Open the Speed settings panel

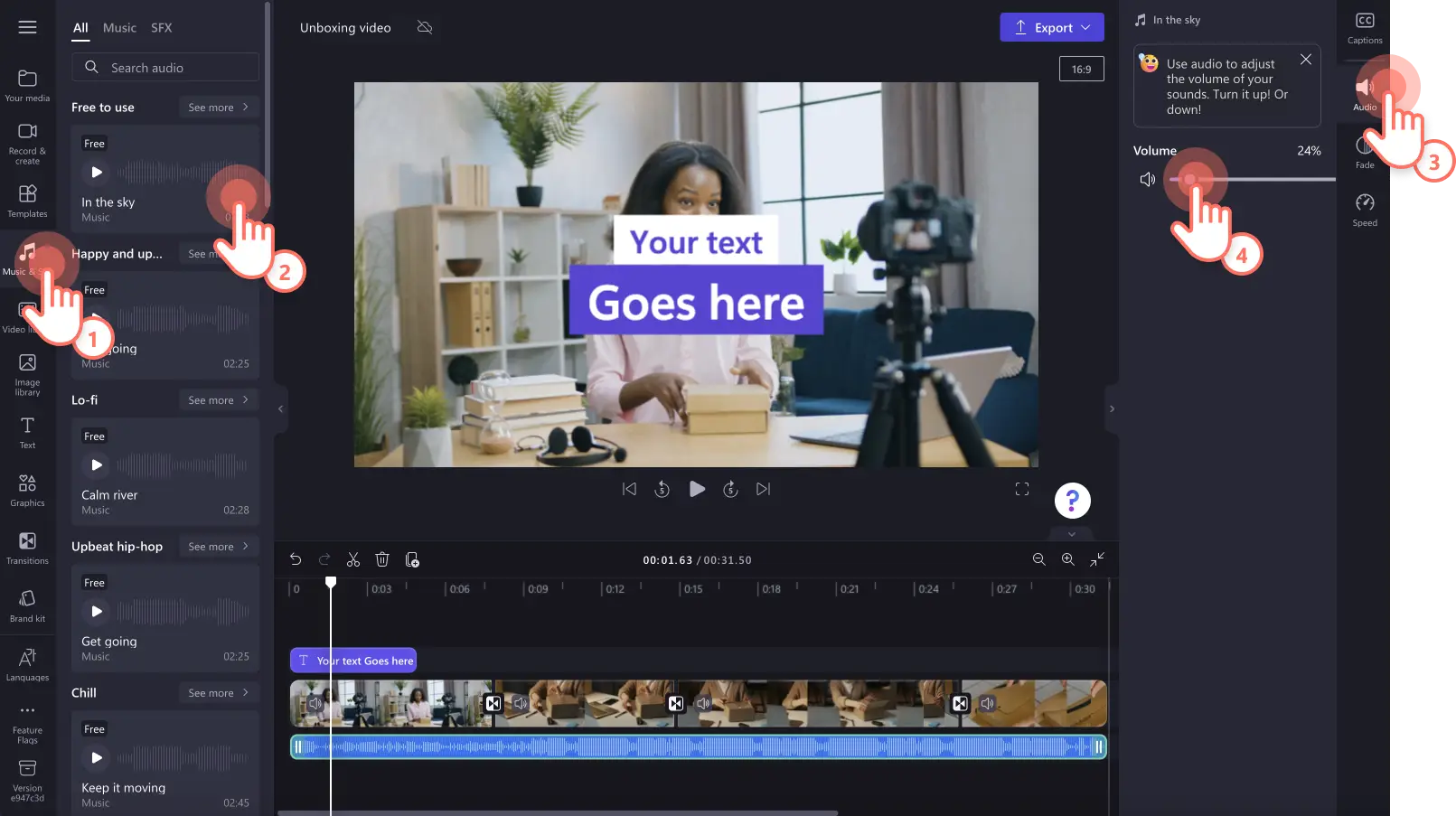click(1365, 210)
